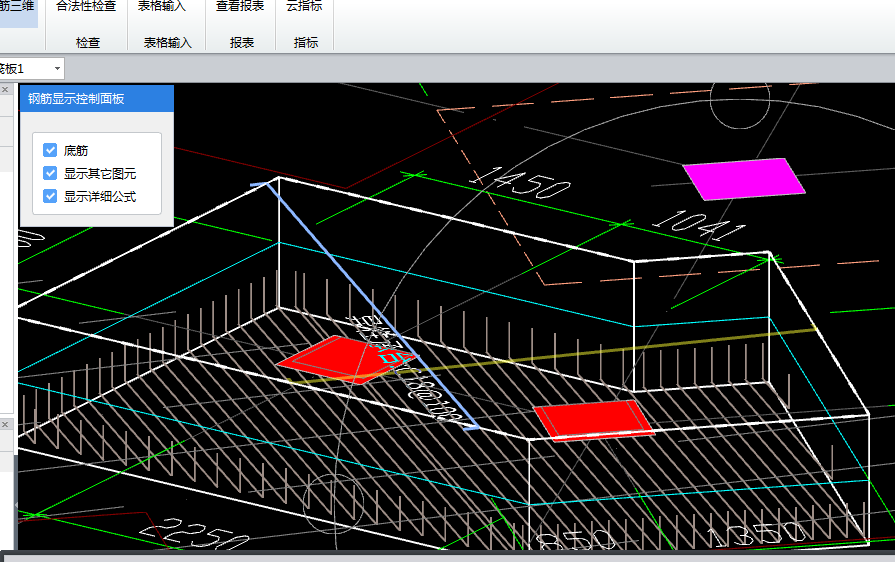Toggle the 底筋 checkbox
Image resolution: width=895 pixels, height=562 pixels.
[50, 150]
